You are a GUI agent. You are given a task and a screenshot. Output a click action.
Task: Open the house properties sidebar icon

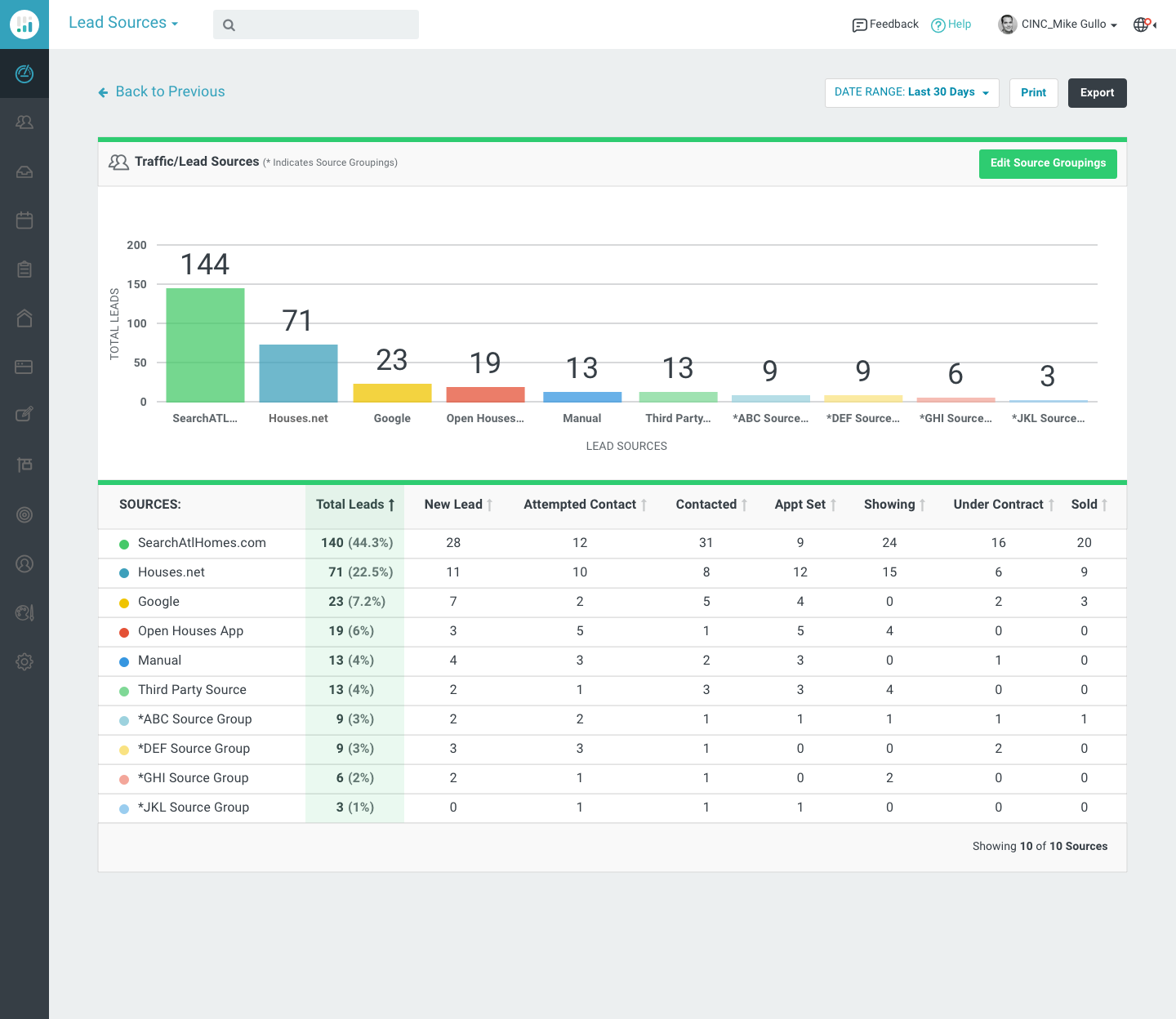click(24, 318)
